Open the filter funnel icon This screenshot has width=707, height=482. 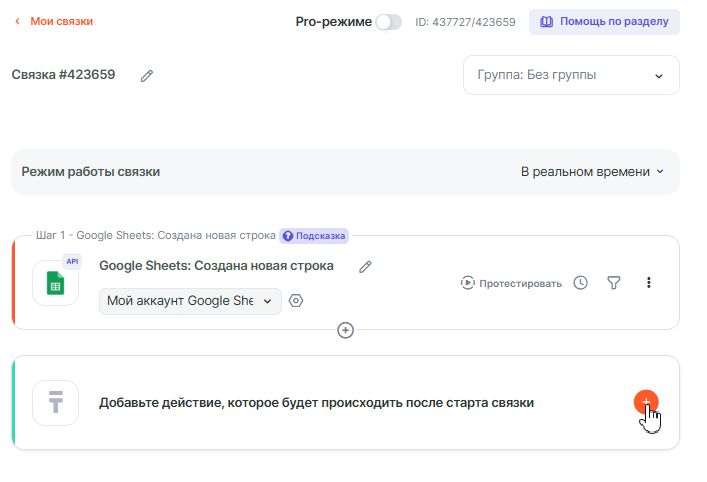[614, 283]
